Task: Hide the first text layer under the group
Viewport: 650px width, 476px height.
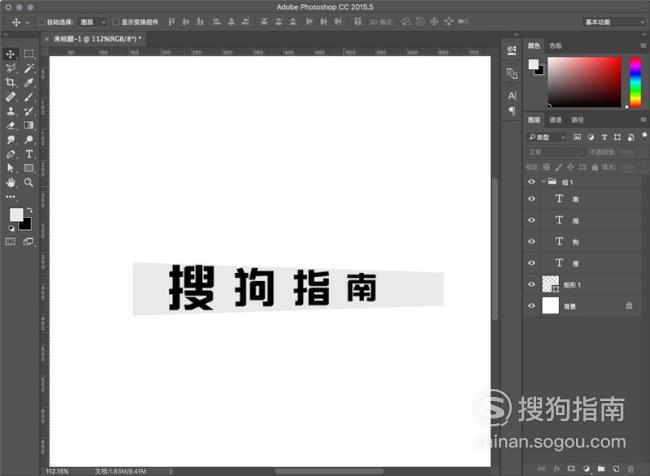Action: [531, 199]
